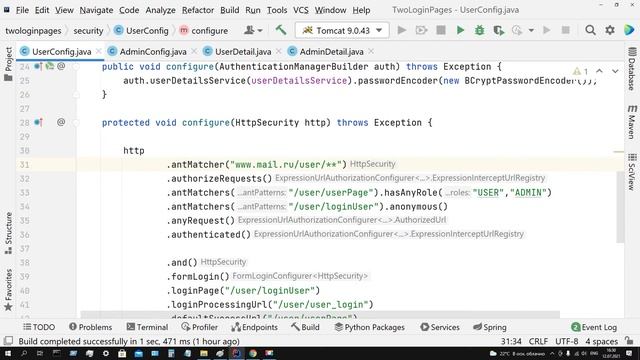Open the Analyze menu
This screenshot has height=360, width=640.
[x=160, y=10]
